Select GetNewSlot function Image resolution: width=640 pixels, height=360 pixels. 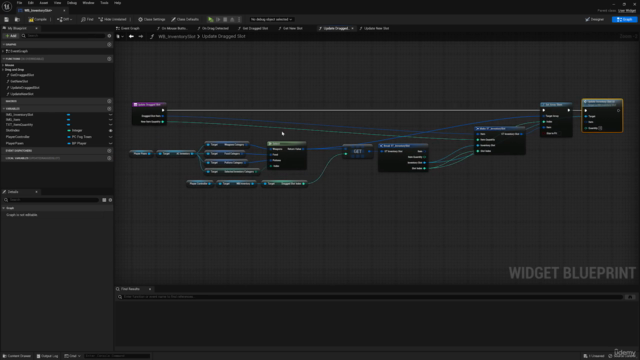pyautogui.click(x=19, y=81)
